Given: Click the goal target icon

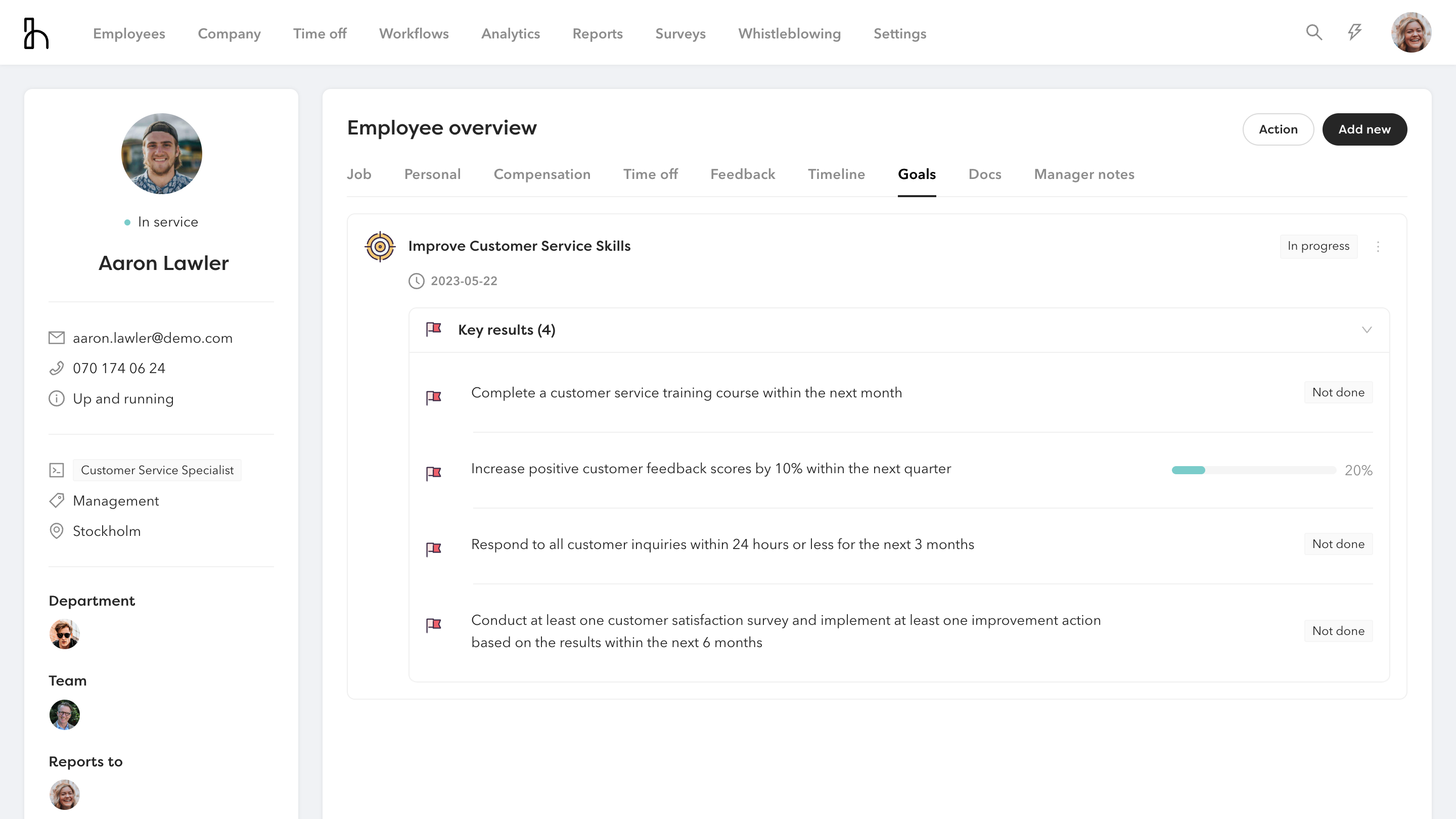Looking at the screenshot, I should pyautogui.click(x=380, y=246).
